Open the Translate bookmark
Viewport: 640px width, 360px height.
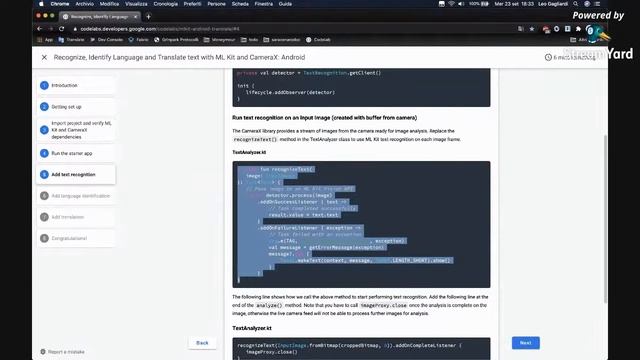[x=71, y=40]
